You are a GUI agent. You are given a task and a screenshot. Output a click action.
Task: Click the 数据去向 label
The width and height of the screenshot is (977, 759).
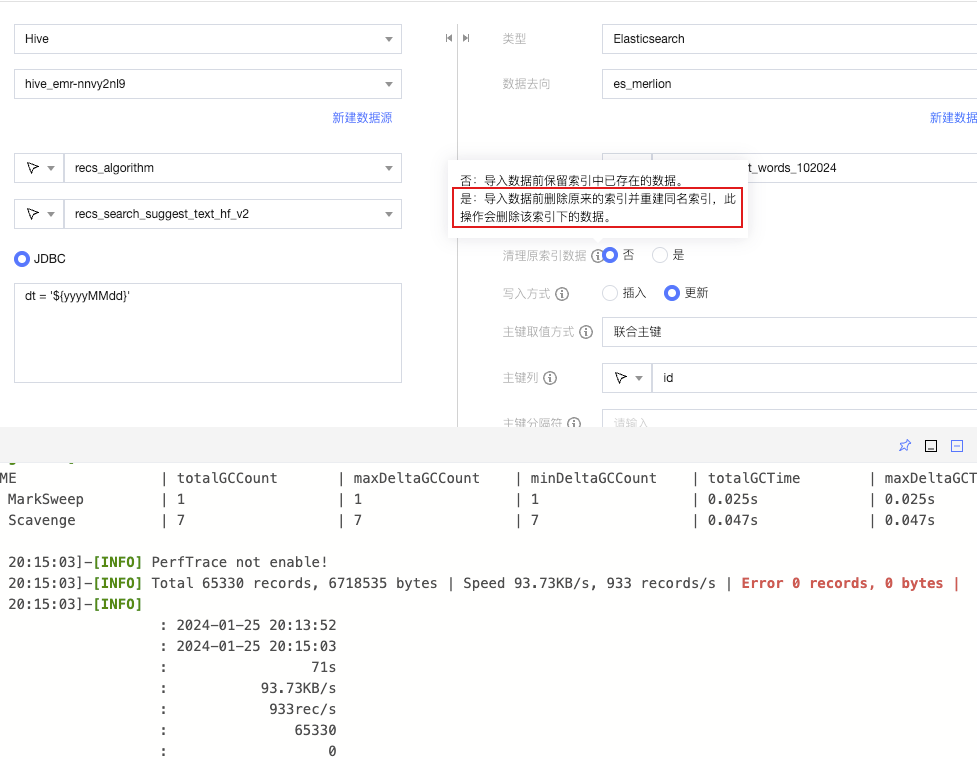(x=526, y=84)
